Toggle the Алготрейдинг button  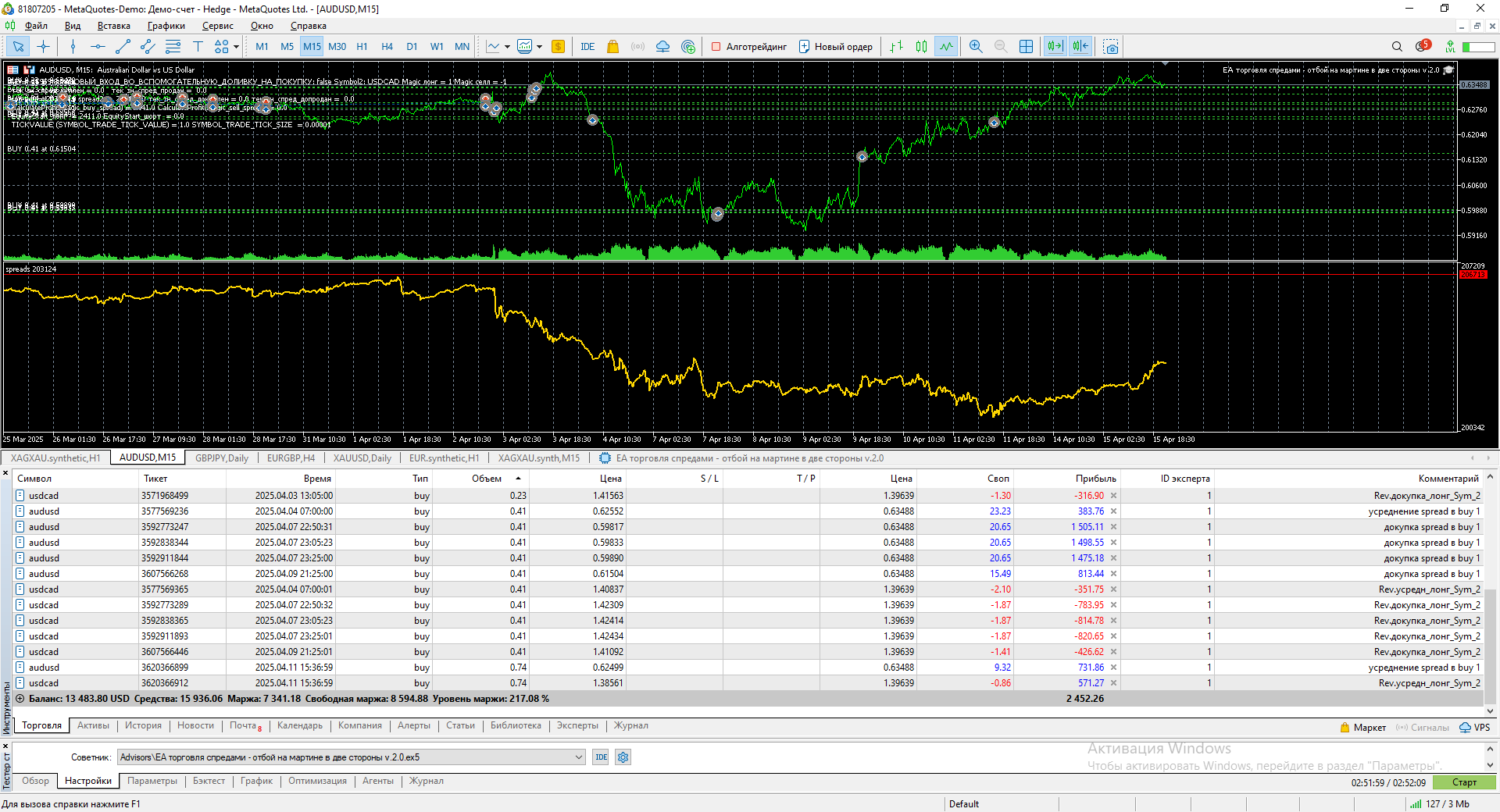pyautogui.click(x=748, y=47)
